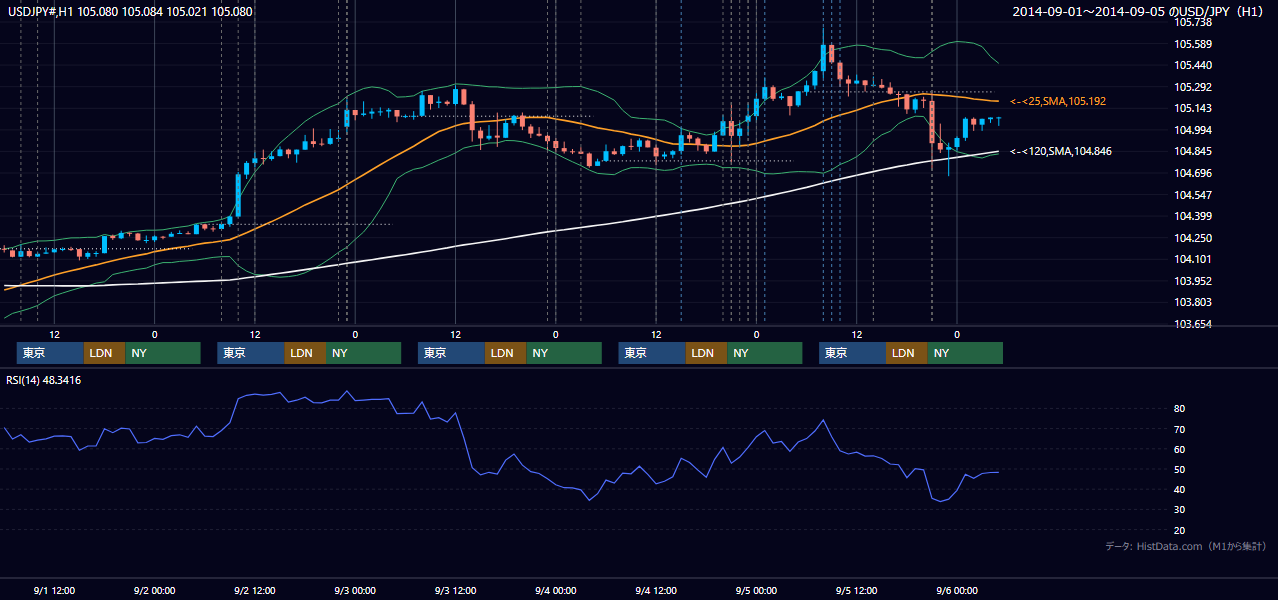Click price axis value 105.589
This screenshot has height=600, width=1278.
(1193, 44)
